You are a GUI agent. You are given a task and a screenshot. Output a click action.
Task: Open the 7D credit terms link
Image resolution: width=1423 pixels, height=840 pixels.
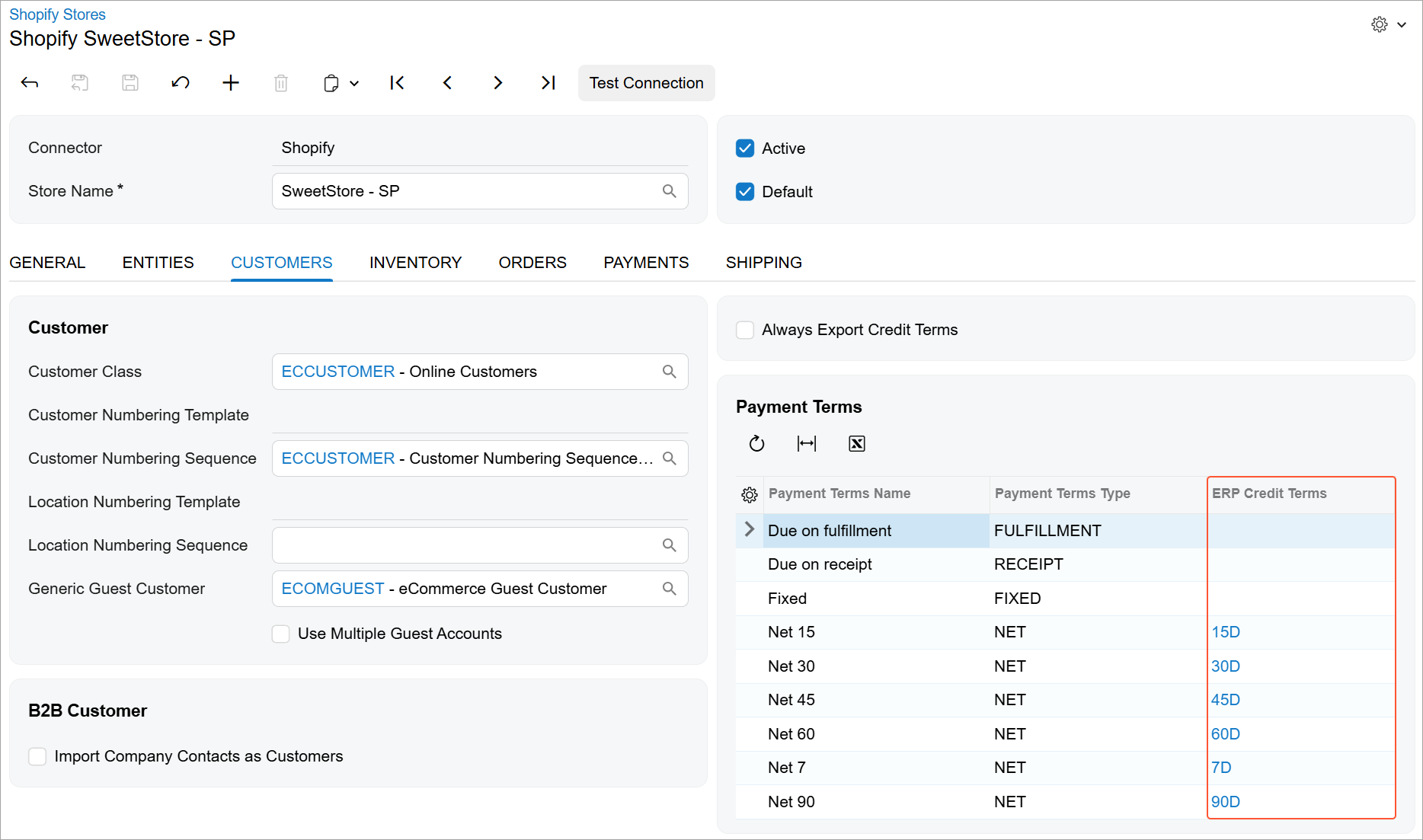tap(1221, 768)
